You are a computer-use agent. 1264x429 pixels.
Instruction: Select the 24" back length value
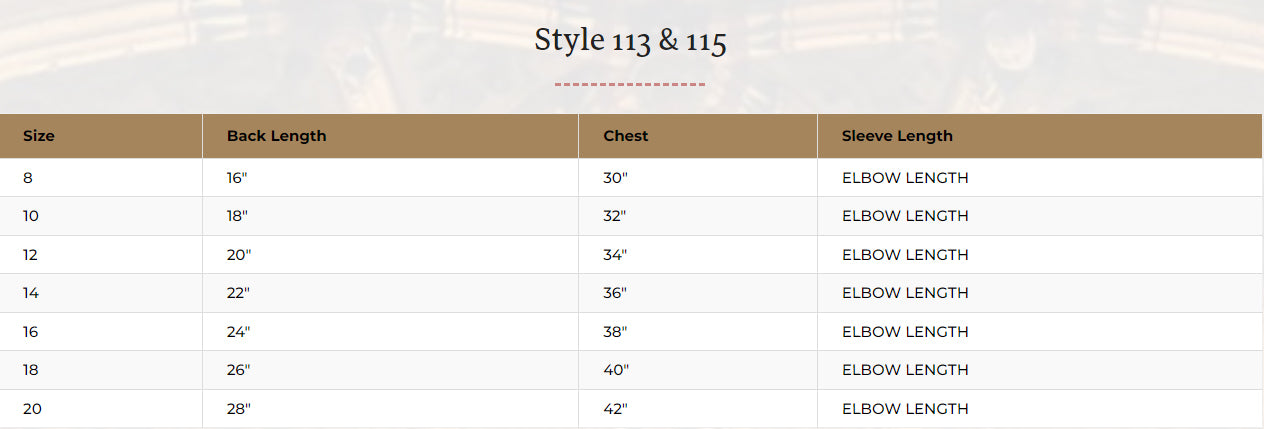[239, 332]
